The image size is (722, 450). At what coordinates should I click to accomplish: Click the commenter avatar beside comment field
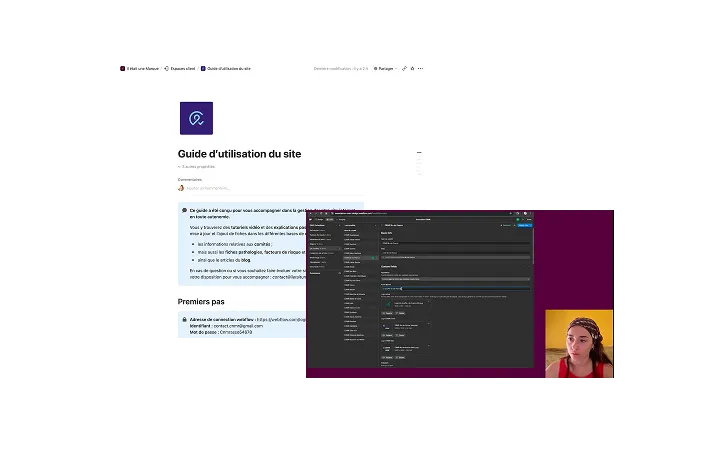point(181,188)
